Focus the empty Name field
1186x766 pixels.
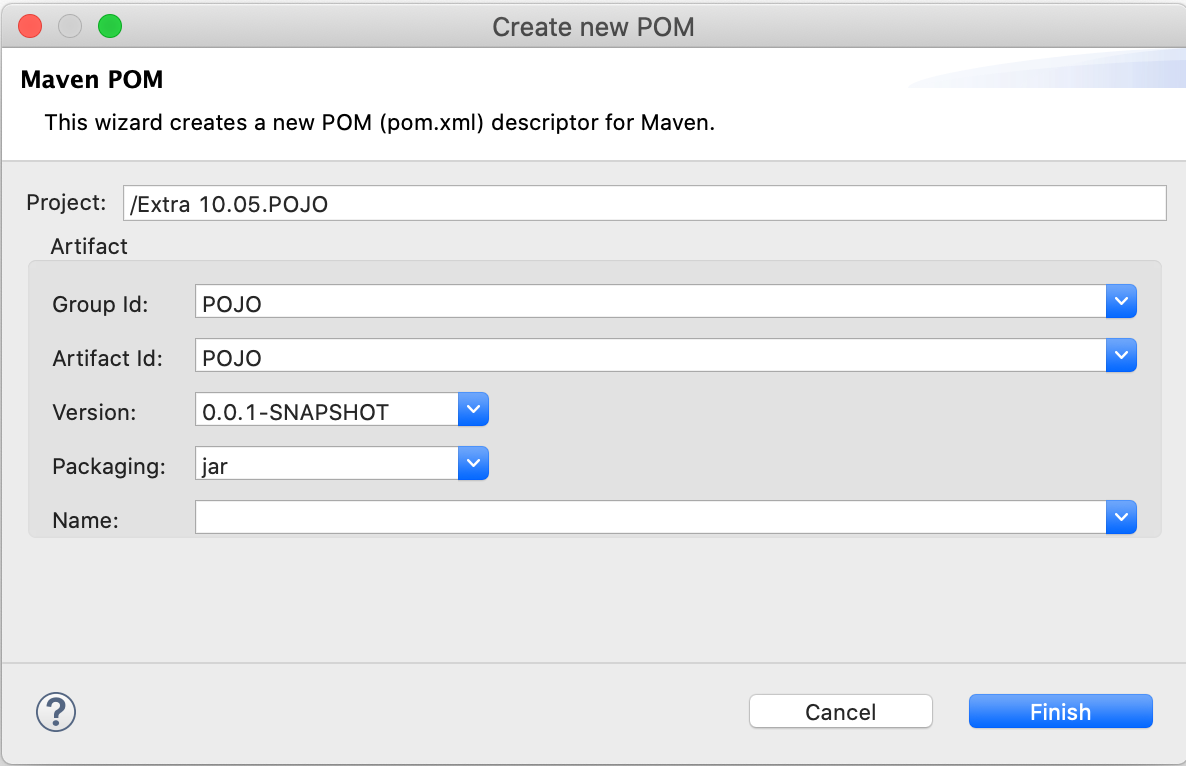click(650, 517)
